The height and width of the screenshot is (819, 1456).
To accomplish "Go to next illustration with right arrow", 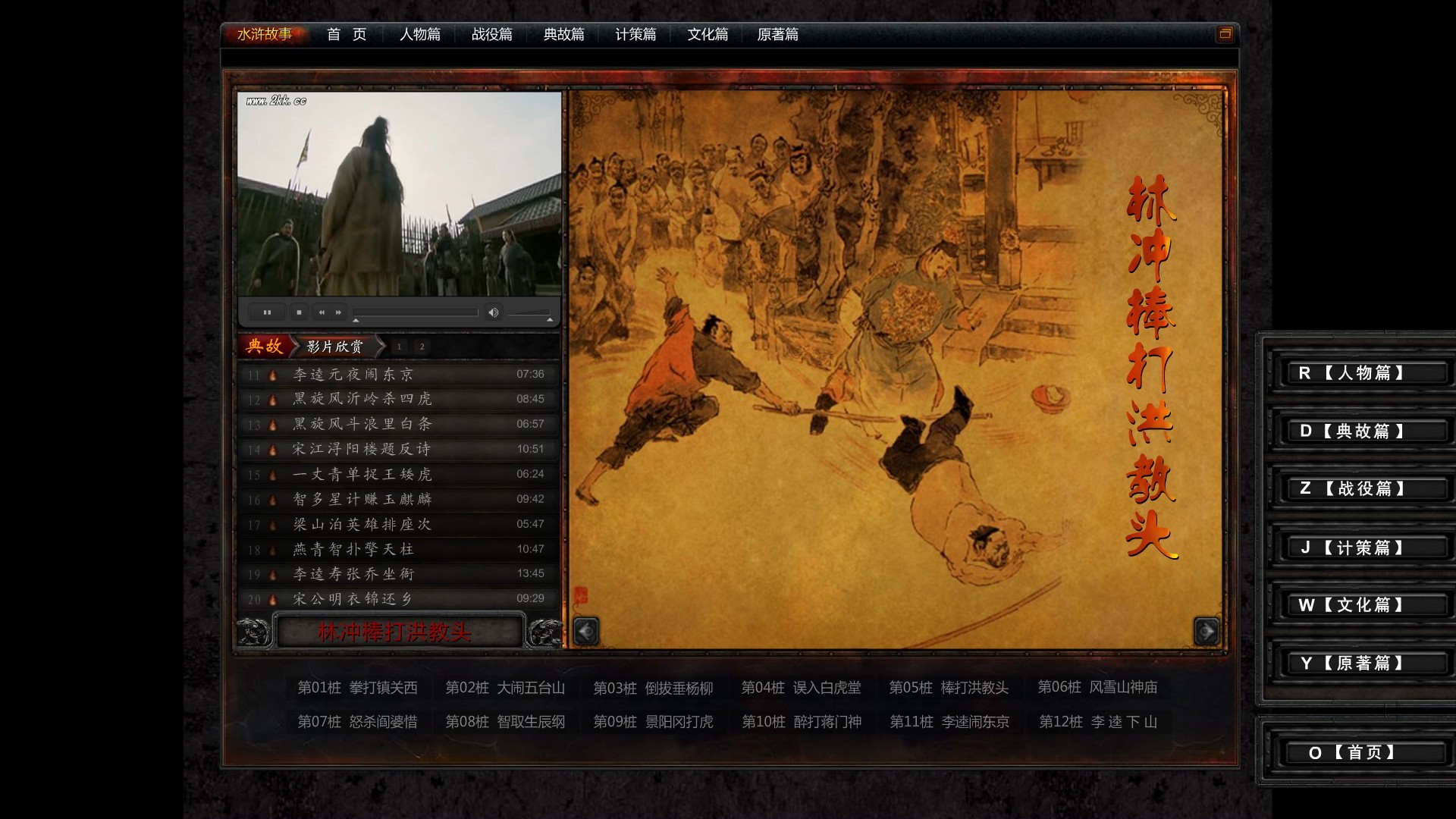I will [x=1207, y=631].
